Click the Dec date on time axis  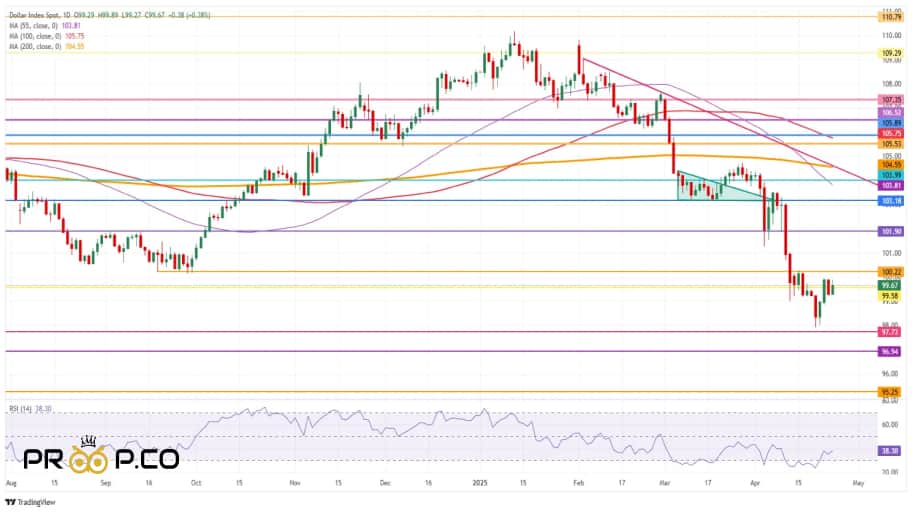point(385,483)
